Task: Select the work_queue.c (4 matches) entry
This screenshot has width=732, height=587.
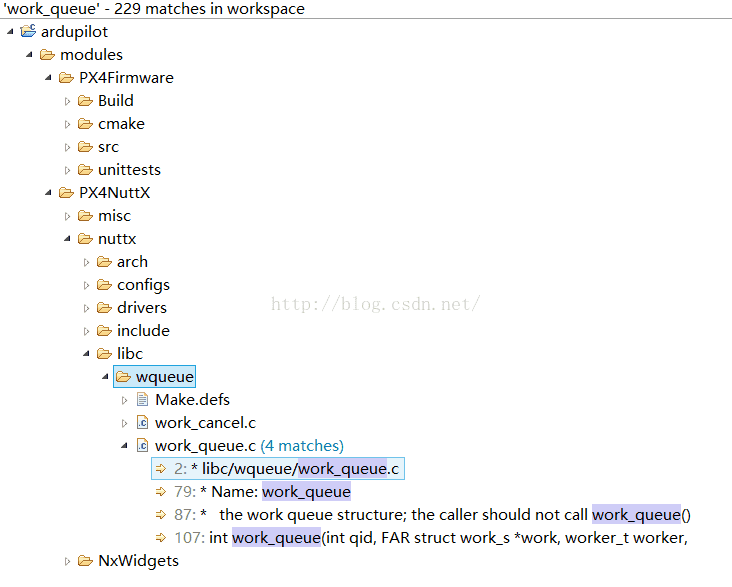Action: [x=249, y=446]
